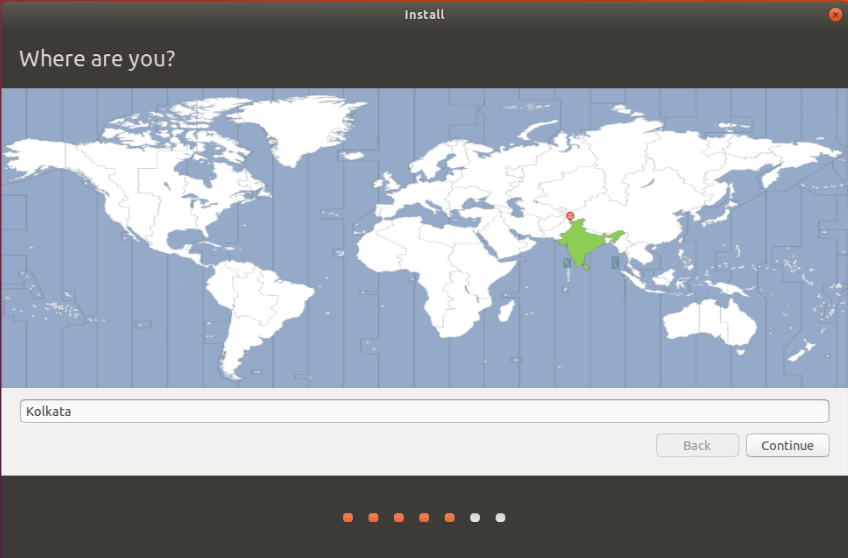Click the red location pin on the map

tap(570, 215)
